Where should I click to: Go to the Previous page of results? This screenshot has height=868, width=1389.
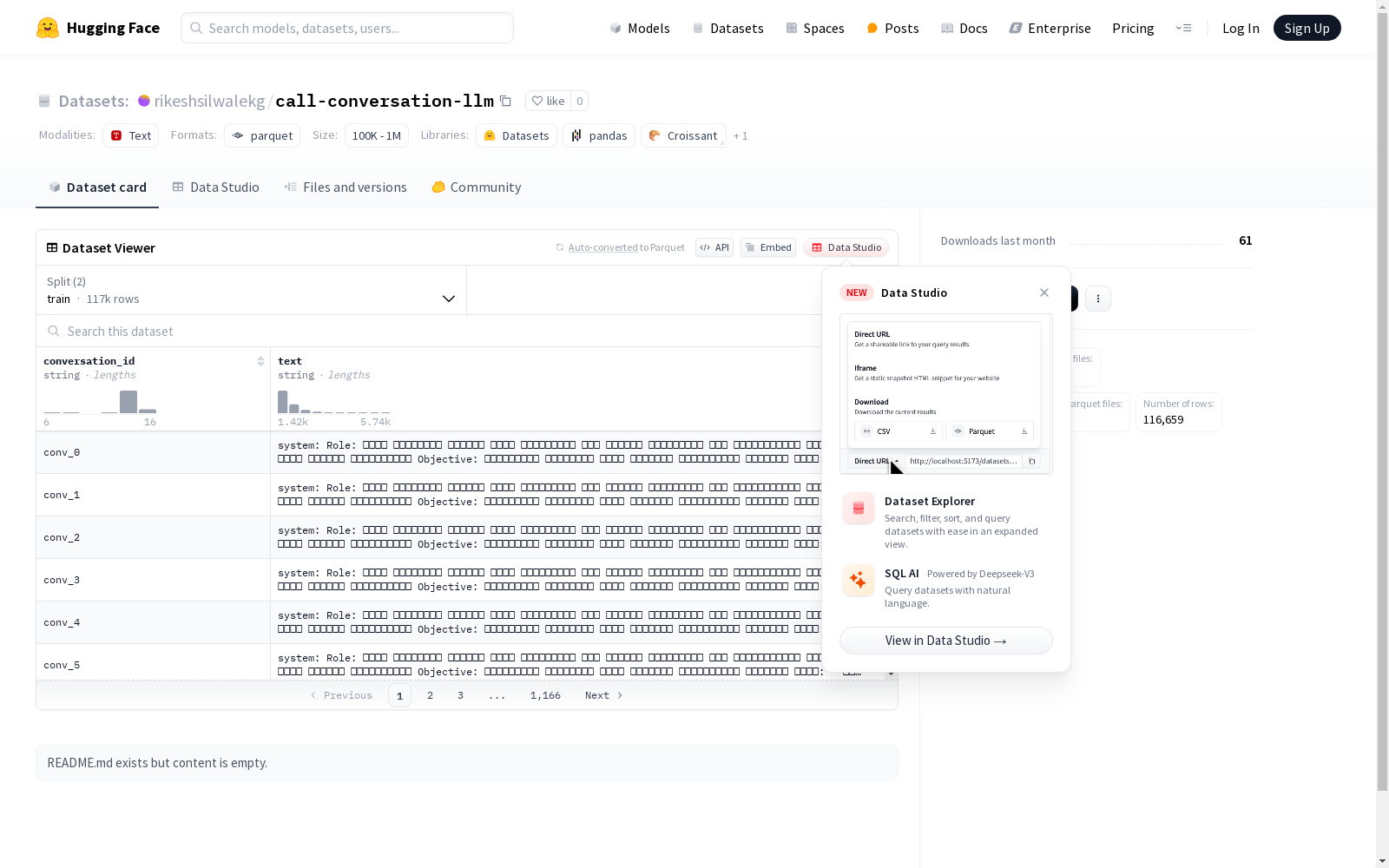(341, 695)
